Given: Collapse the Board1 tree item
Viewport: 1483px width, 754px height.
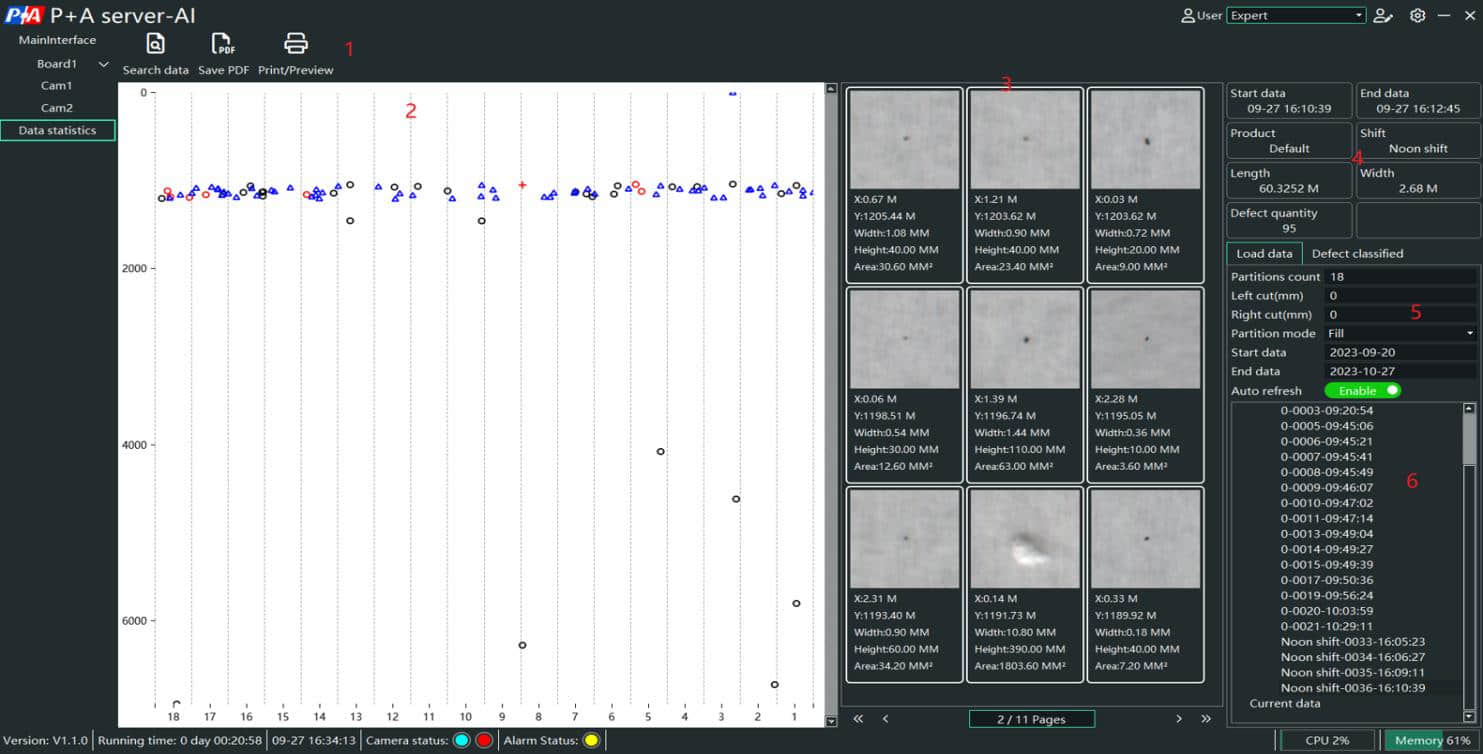Looking at the screenshot, I should pos(103,64).
